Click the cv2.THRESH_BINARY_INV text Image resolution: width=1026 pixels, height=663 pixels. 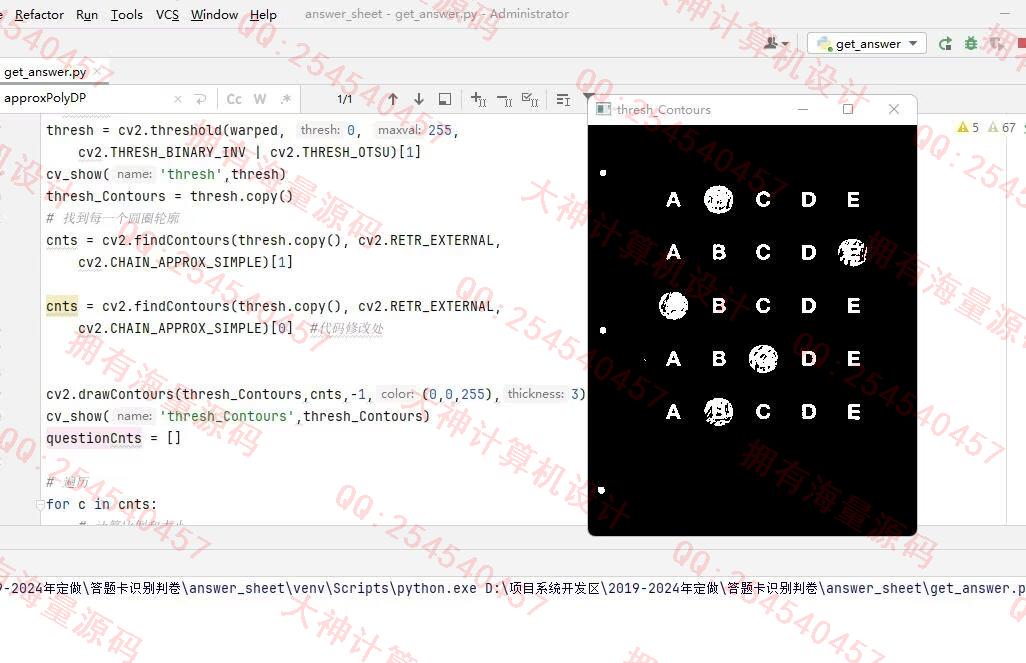coord(162,152)
